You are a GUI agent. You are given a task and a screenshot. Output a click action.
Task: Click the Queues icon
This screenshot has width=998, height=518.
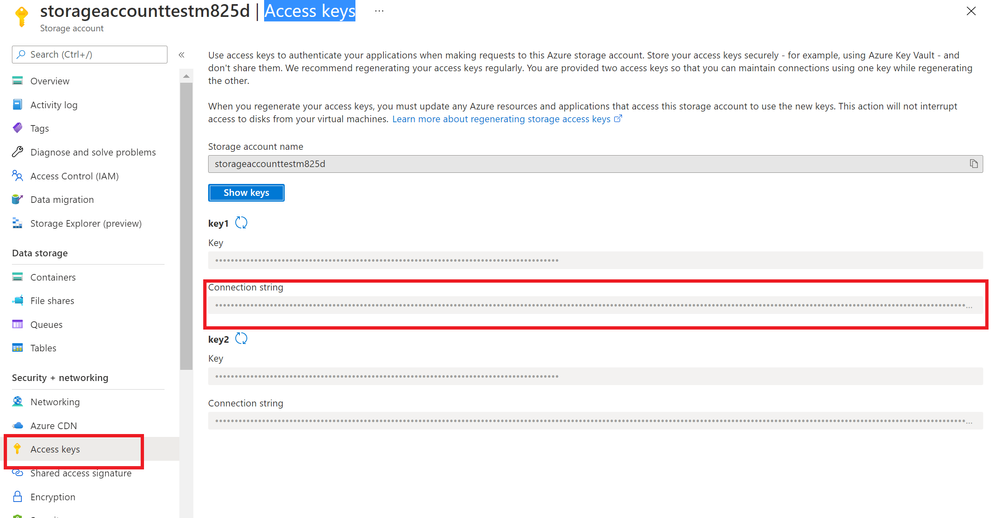click(x=18, y=325)
